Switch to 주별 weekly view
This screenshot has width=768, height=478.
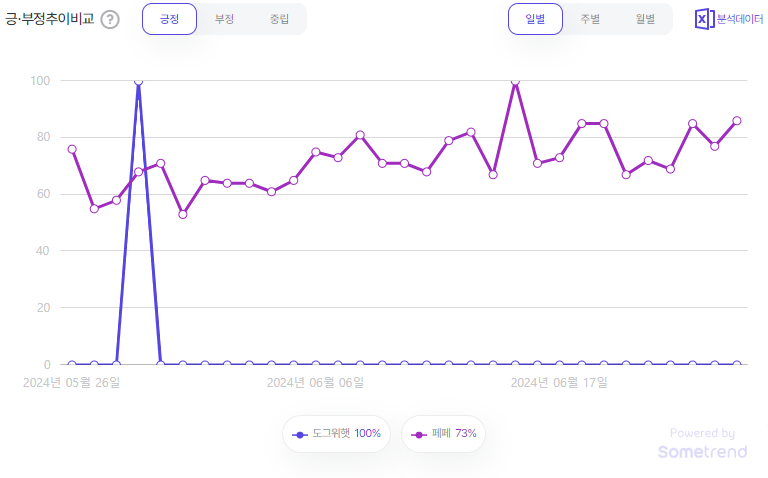point(590,19)
